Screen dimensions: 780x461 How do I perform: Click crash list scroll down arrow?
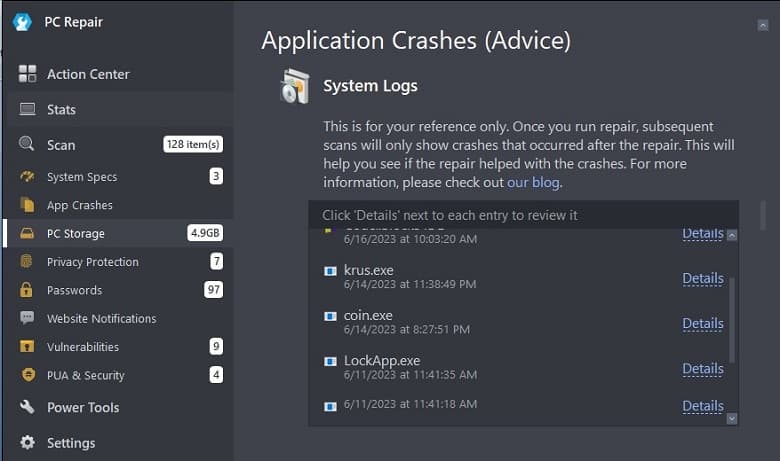[x=732, y=419]
